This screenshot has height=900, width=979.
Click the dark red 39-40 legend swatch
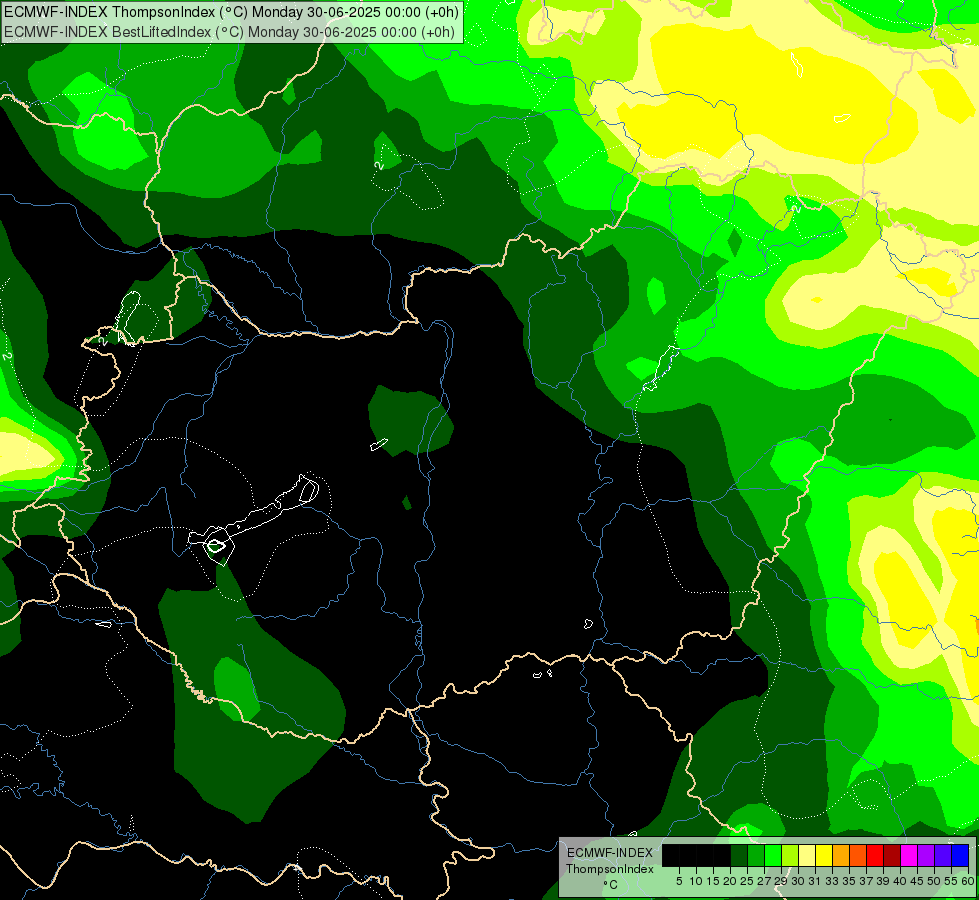[x=892, y=855]
